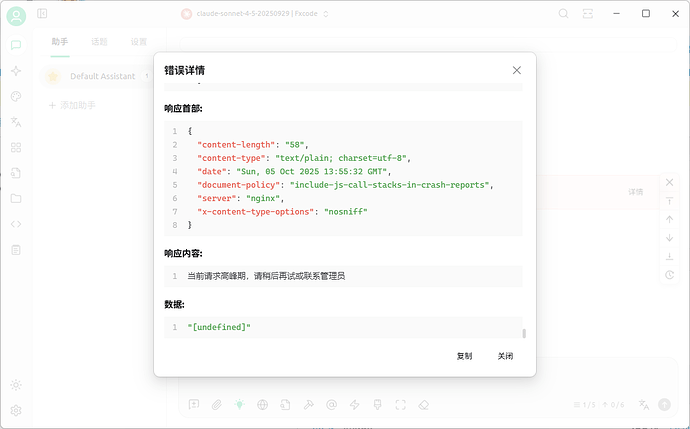
Task: Open the palette paintings sidebar icon
Action: [x=16, y=96]
